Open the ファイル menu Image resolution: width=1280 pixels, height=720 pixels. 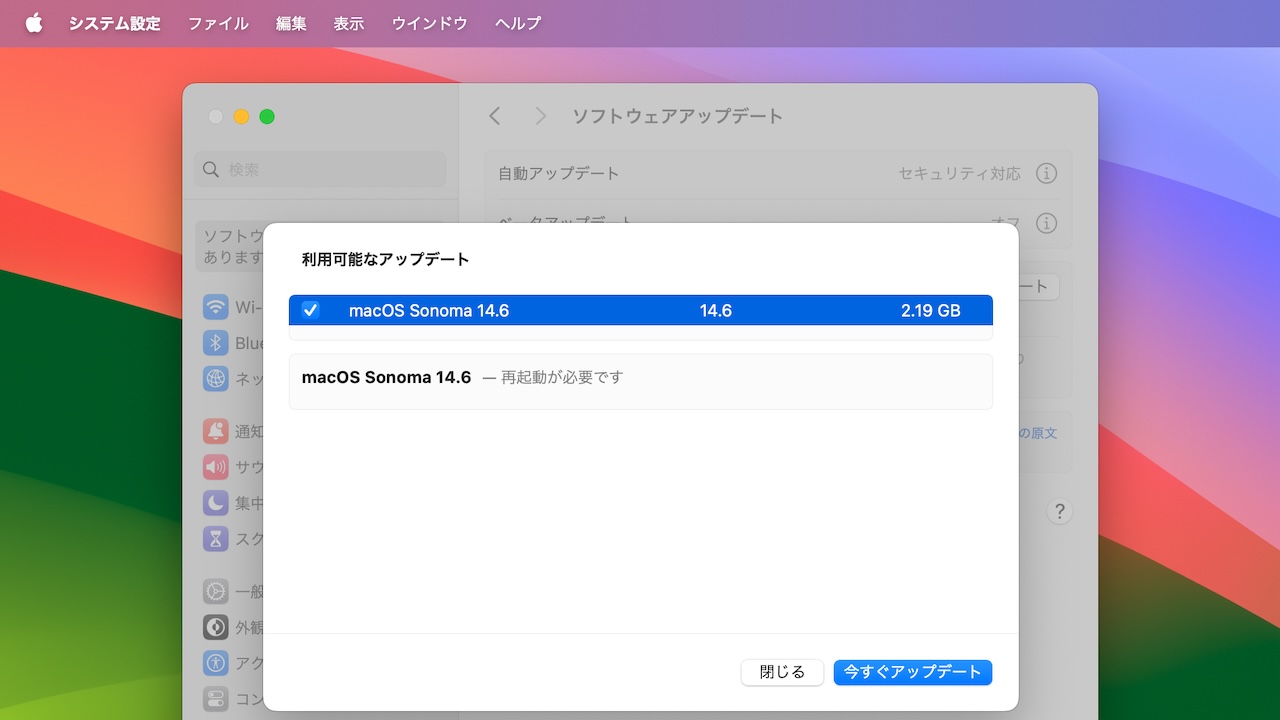pos(218,23)
